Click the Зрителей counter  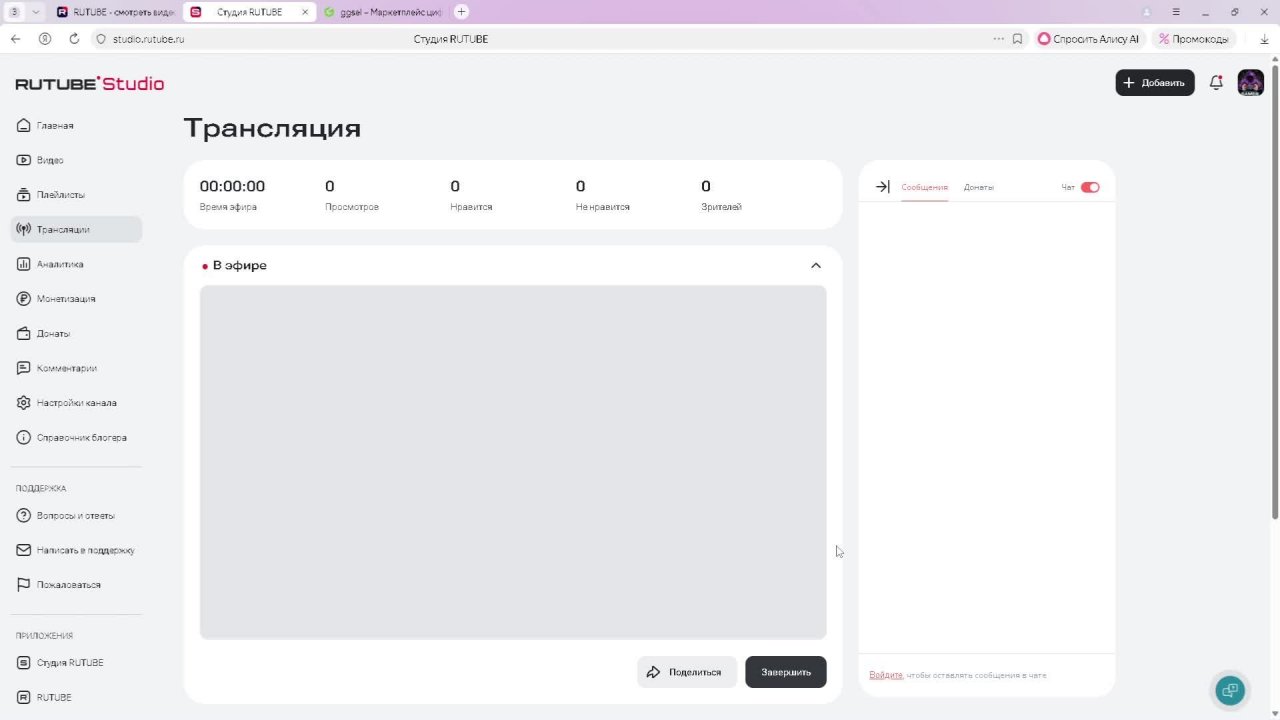tap(721, 194)
